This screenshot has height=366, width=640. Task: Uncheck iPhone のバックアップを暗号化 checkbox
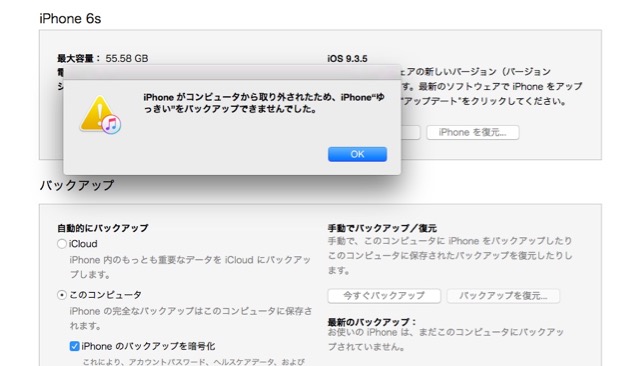pyautogui.click(x=74, y=346)
